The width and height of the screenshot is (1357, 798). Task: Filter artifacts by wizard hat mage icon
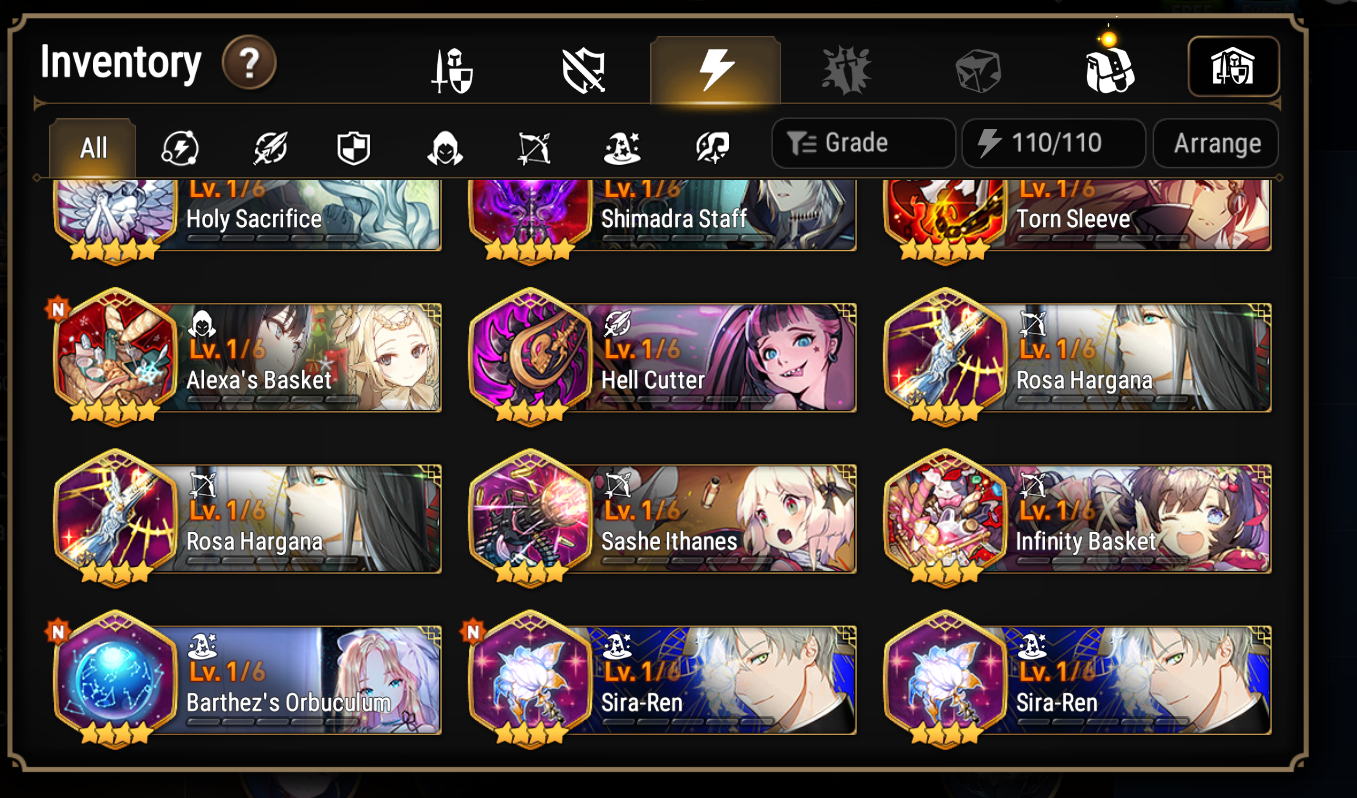click(622, 149)
